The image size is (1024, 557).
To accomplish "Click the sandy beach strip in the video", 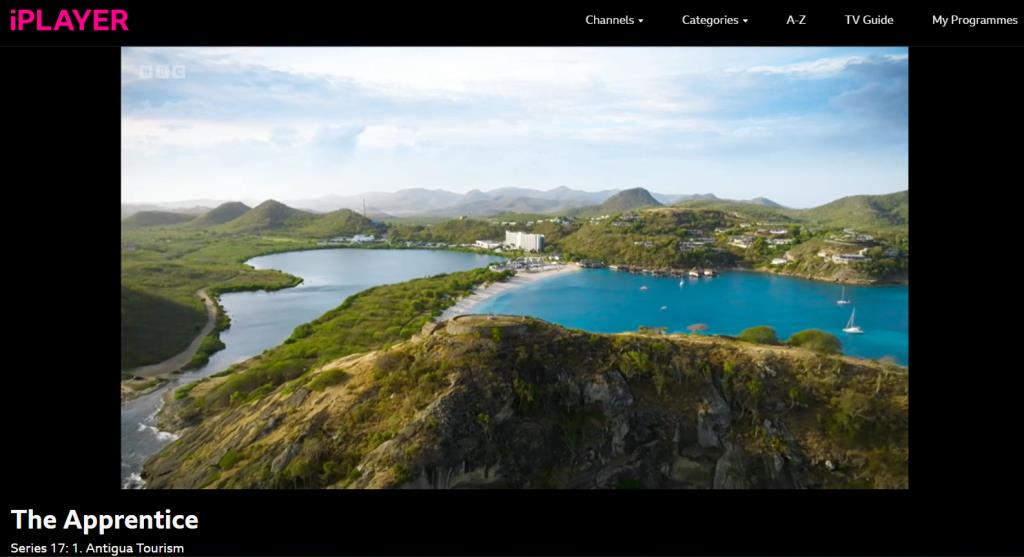I will tap(506, 287).
